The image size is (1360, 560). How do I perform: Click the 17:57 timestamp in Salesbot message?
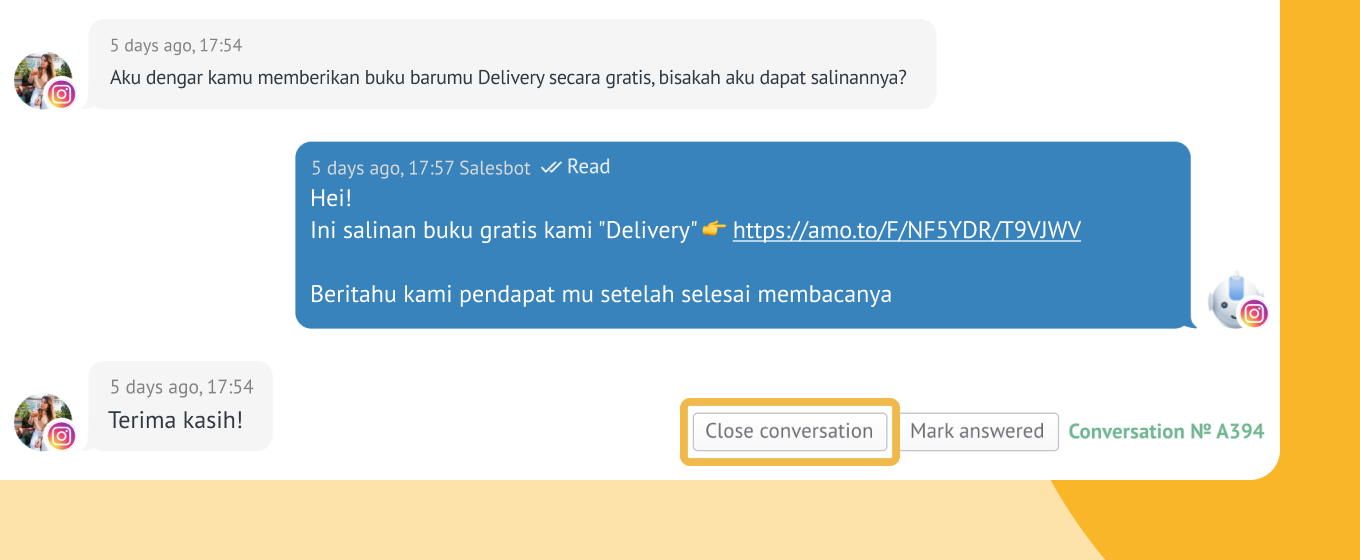(x=383, y=168)
